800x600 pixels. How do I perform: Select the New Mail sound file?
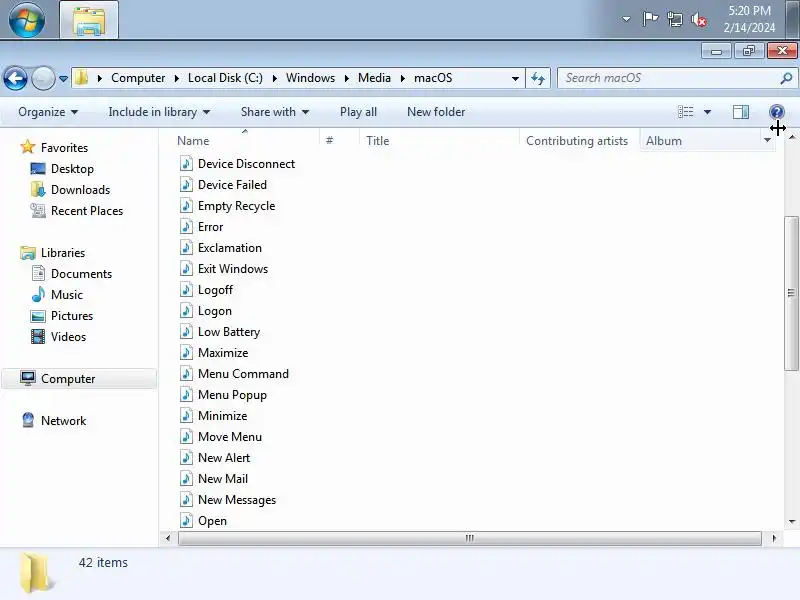coord(222,479)
